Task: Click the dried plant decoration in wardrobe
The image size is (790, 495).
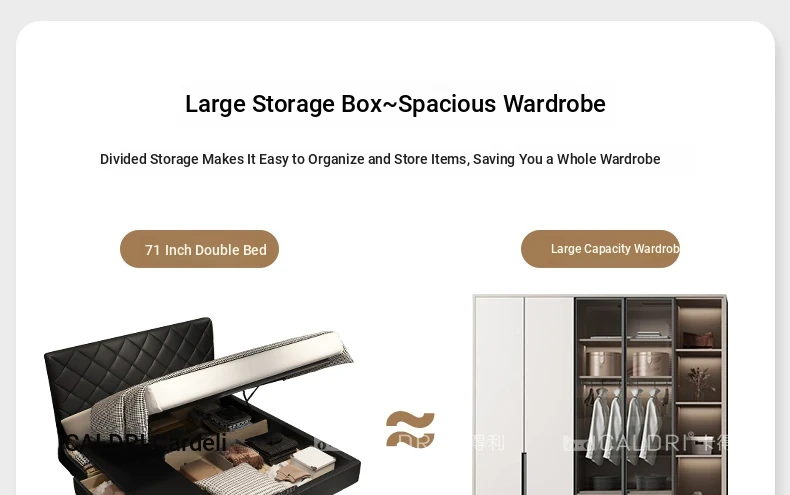Action: click(x=699, y=382)
